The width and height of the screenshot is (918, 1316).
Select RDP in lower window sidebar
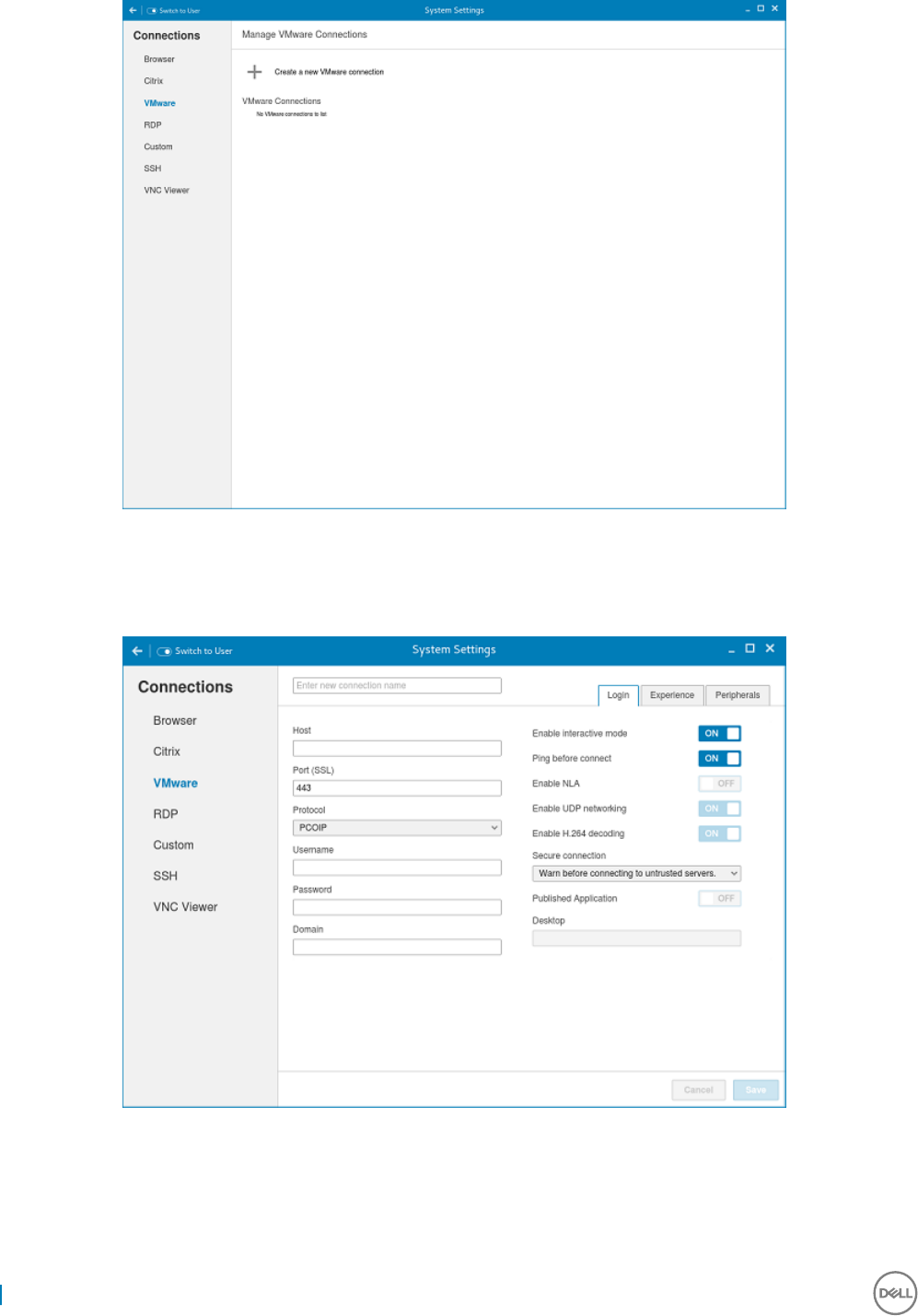(166, 815)
